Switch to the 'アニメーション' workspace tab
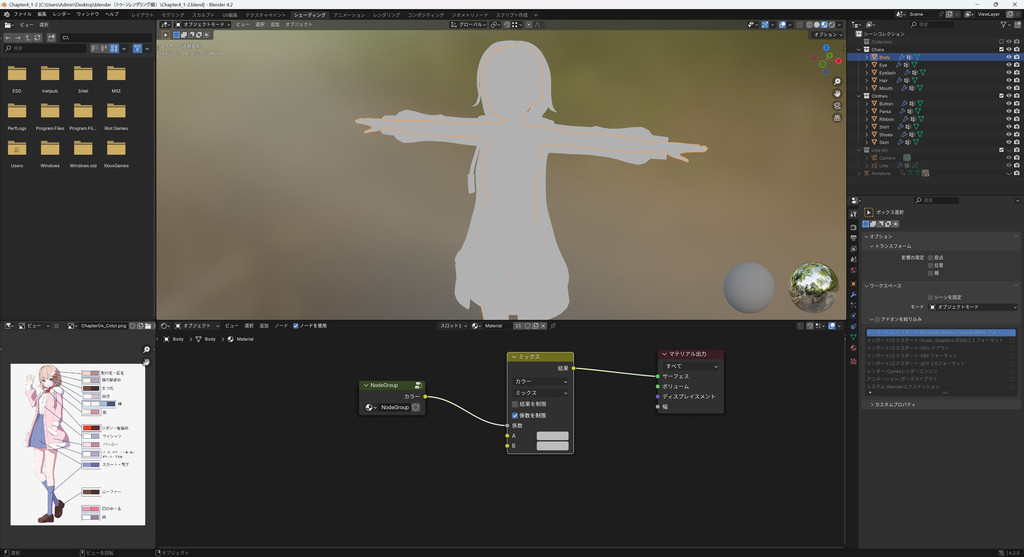The image size is (1024, 557). (349, 15)
